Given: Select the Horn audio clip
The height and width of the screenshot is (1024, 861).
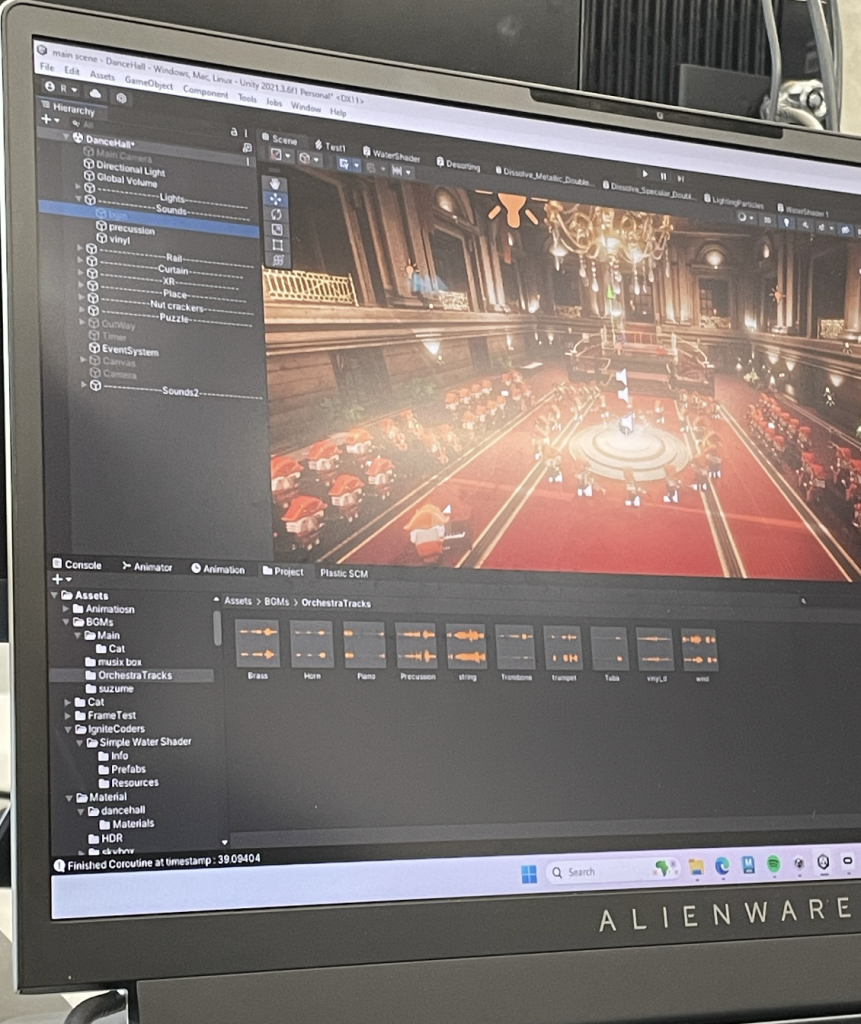Looking at the screenshot, I should pyautogui.click(x=312, y=650).
